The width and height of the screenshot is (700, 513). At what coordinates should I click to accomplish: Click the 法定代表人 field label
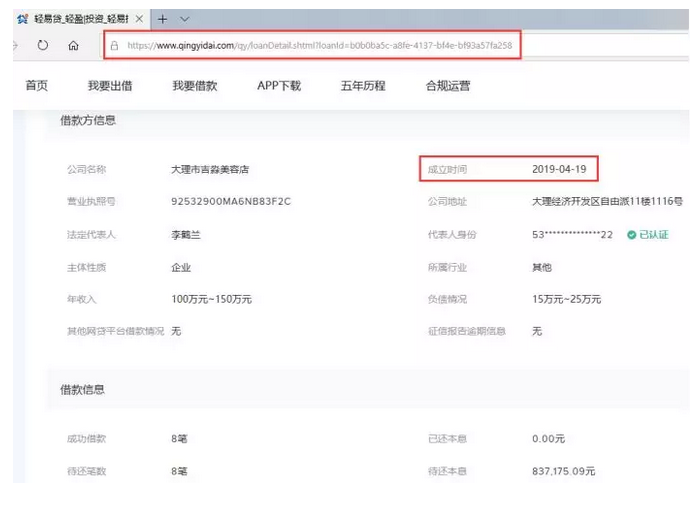(x=91, y=235)
